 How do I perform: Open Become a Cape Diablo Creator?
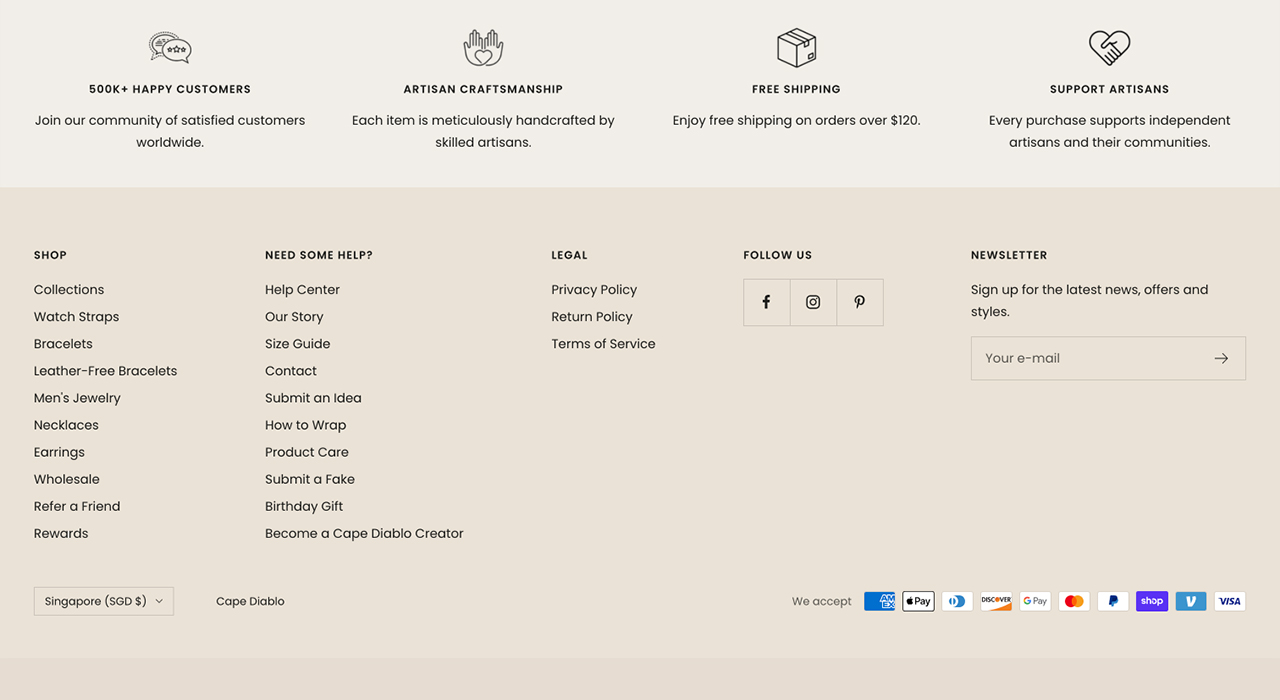point(364,534)
